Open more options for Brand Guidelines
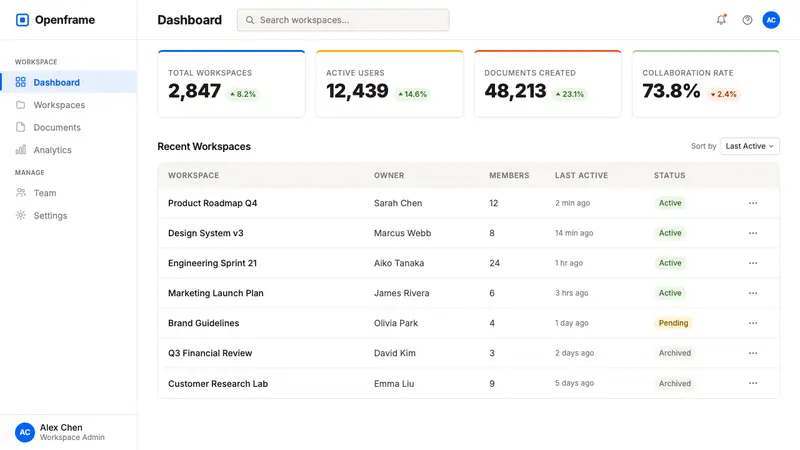Screen dimensions: 800x450 [753, 323]
